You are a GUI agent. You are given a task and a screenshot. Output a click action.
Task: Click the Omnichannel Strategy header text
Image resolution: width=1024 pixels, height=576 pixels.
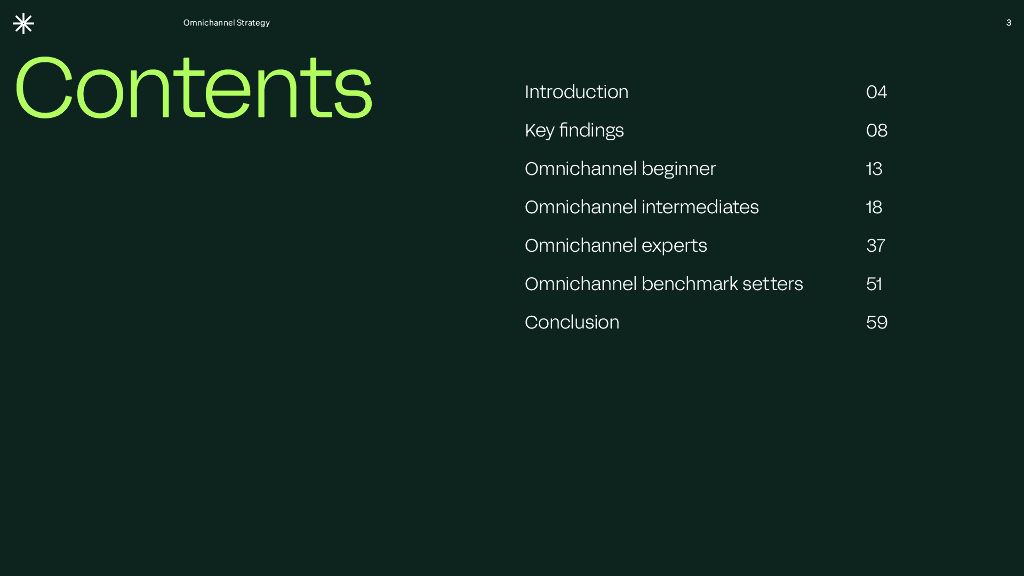pos(226,23)
